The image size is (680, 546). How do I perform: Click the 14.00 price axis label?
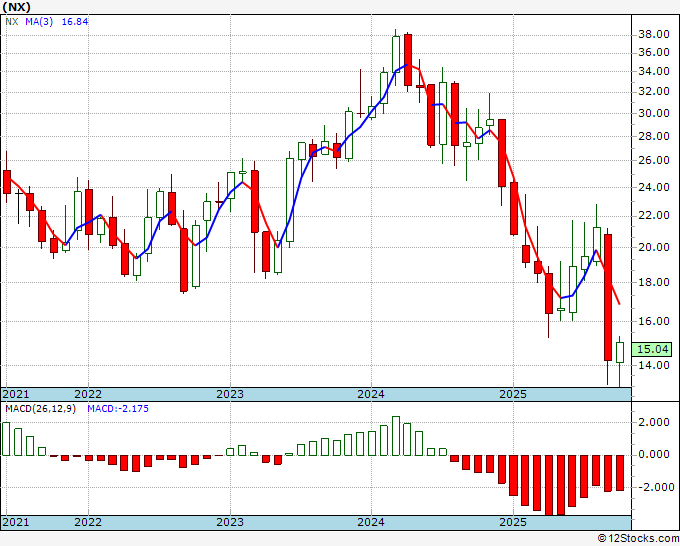coord(654,365)
